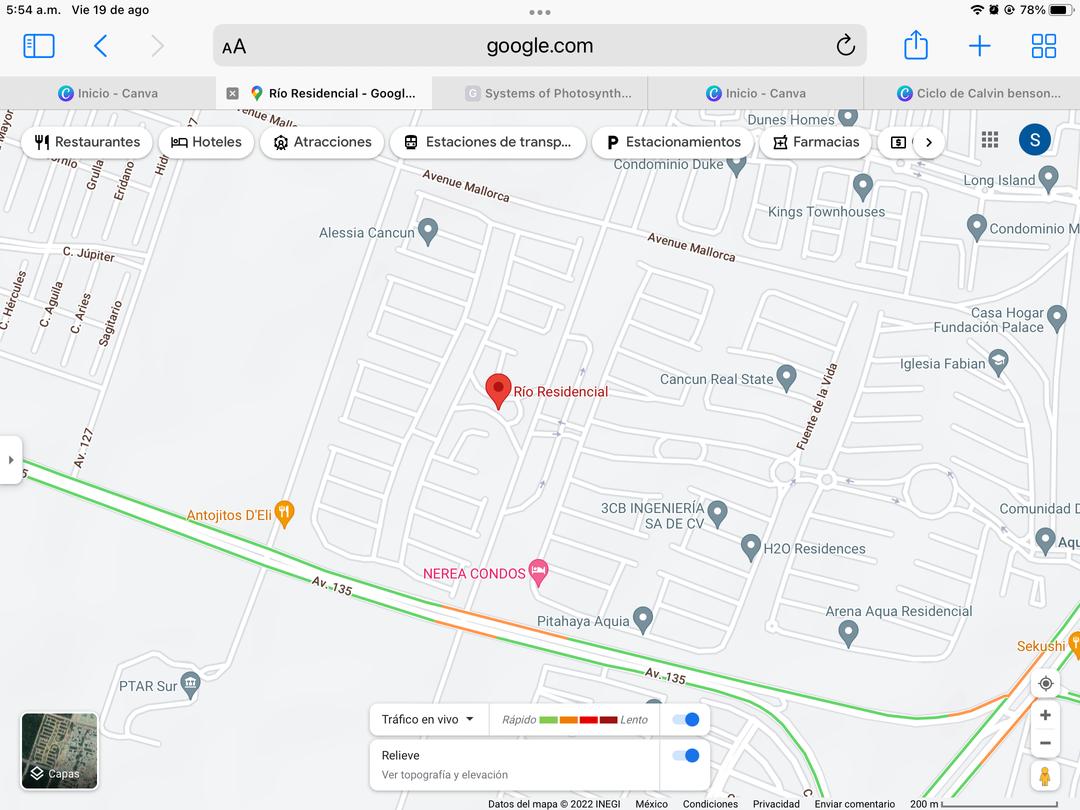Viewport: 1080px width, 810px height.
Task: Open the Condiciones link in the footer
Action: tap(710, 804)
